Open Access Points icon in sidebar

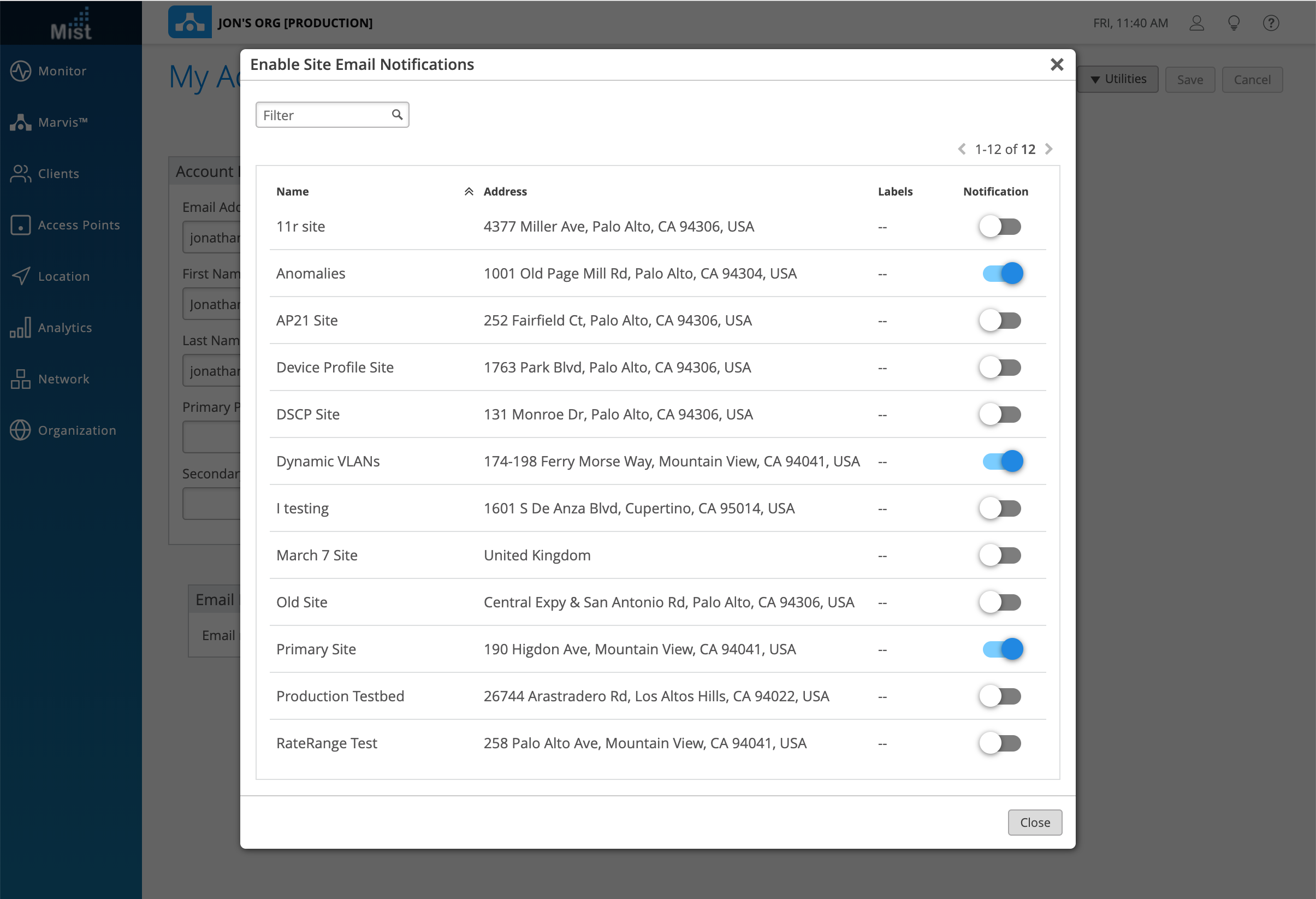coord(20,225)
